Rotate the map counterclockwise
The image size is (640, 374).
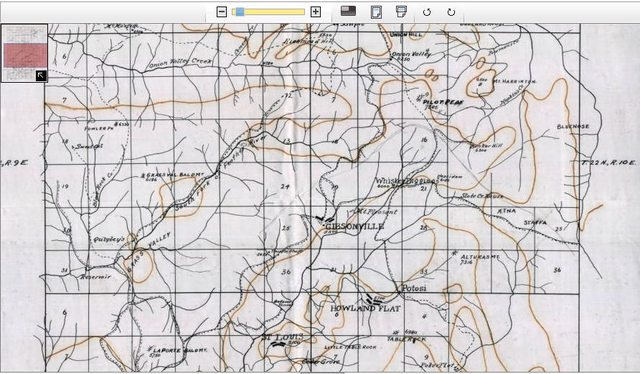point(427,12)
